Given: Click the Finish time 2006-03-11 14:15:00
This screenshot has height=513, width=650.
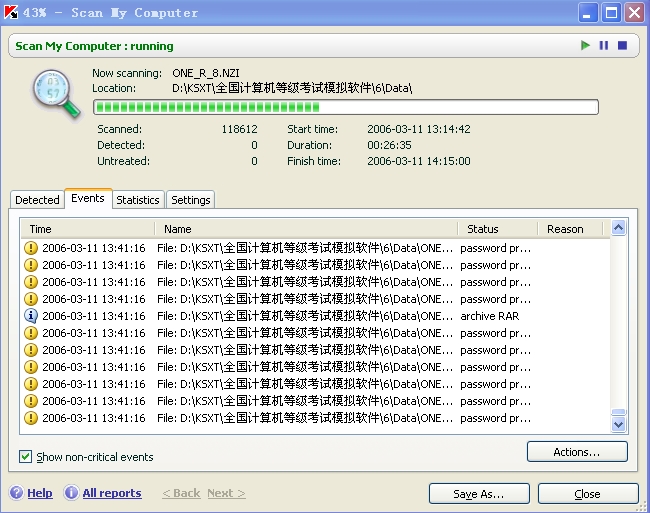Looking at the screenshot, I should 419,161.
